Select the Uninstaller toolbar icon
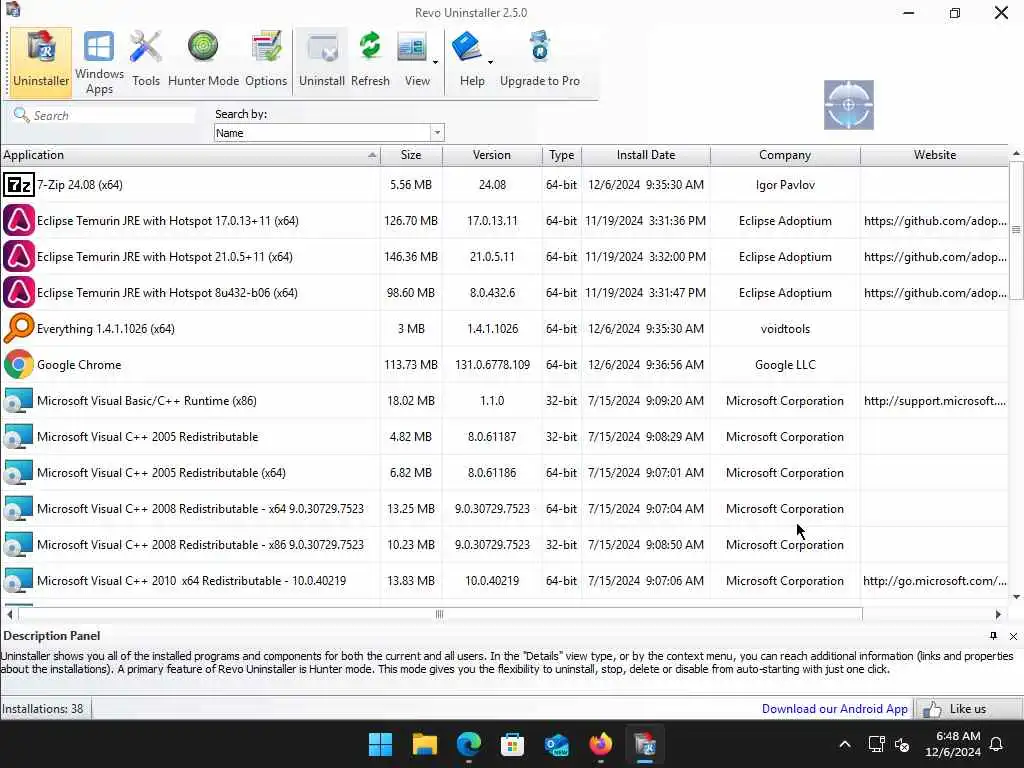 tap(40, 61)
